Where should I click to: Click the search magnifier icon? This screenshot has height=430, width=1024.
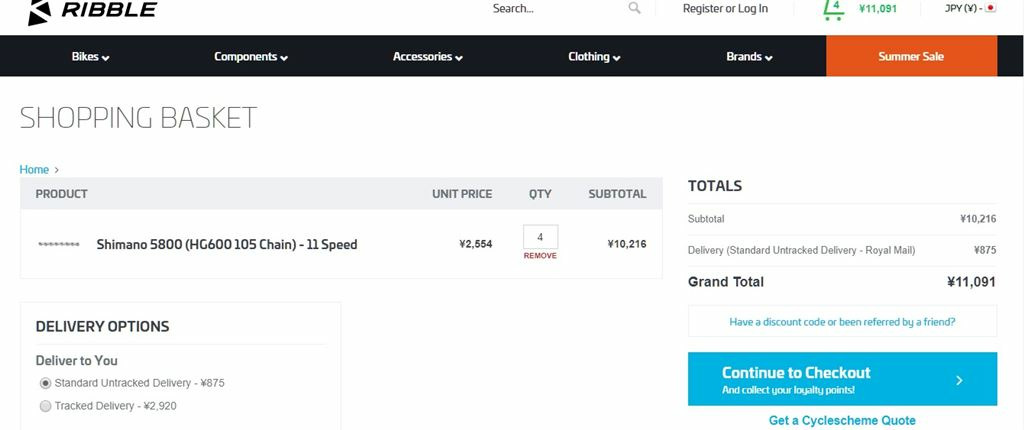pos(634,8)
